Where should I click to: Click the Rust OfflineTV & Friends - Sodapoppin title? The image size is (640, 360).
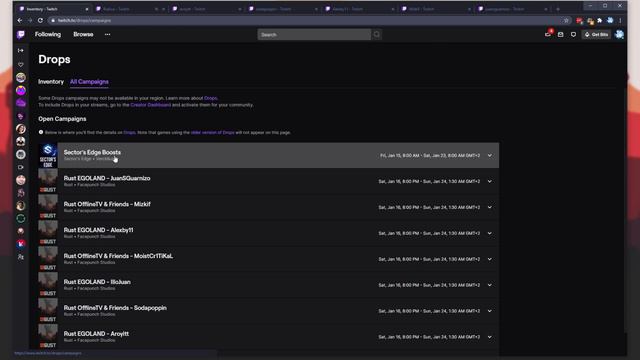[115, 308]
